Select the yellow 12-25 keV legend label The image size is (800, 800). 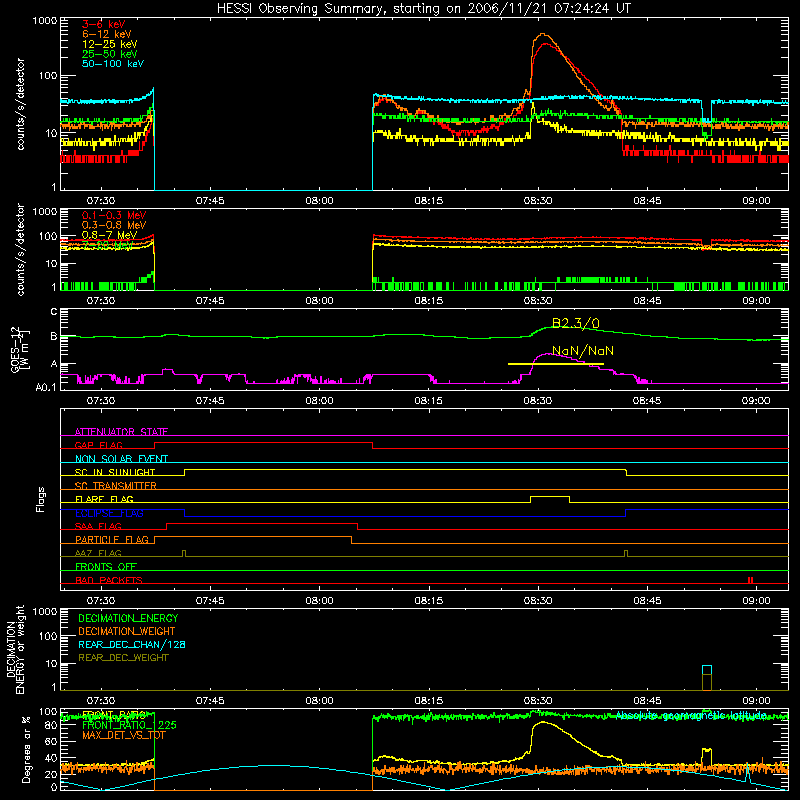coord(110,44)
